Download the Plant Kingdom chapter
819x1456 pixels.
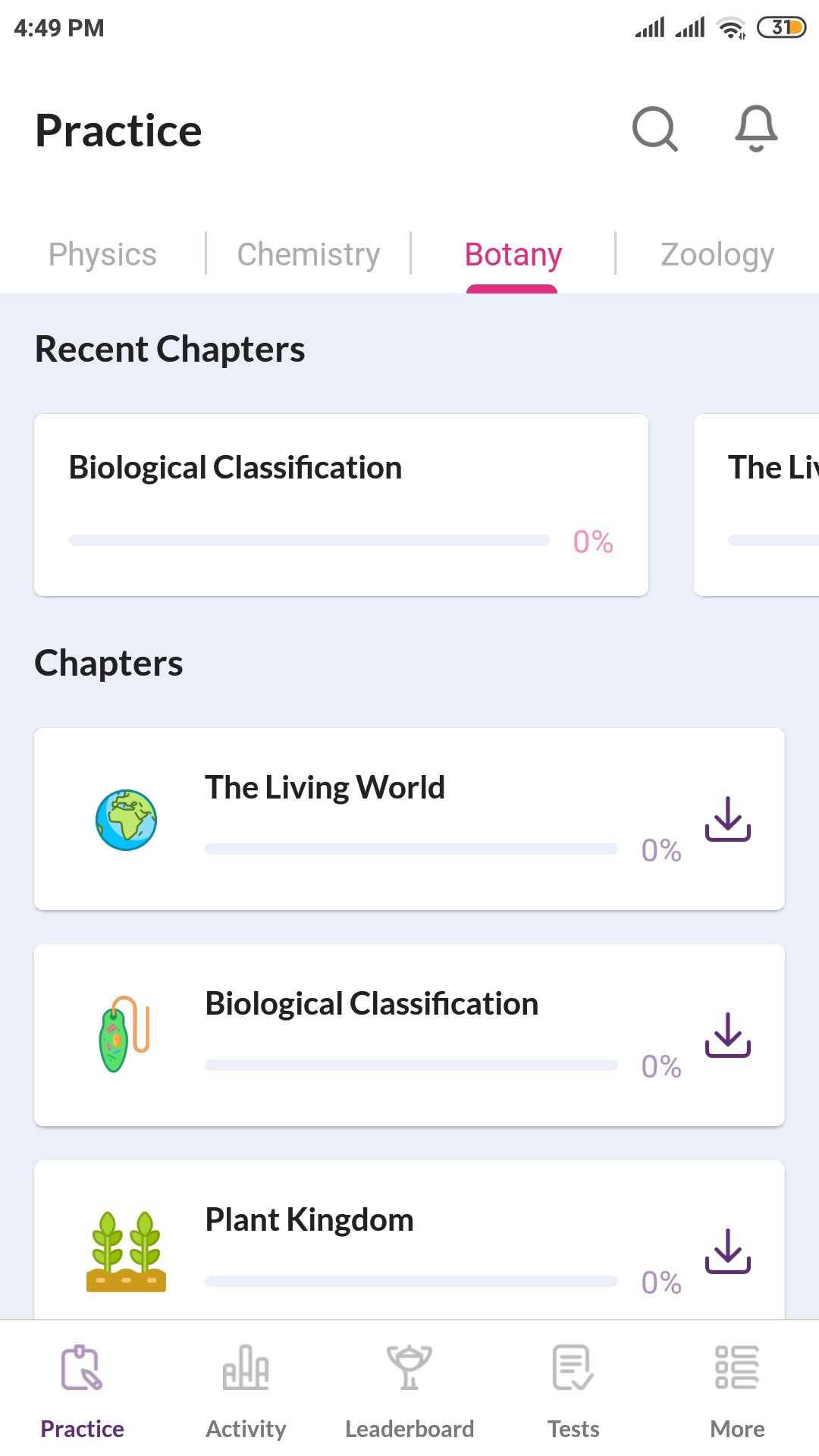click(727, 1251)
